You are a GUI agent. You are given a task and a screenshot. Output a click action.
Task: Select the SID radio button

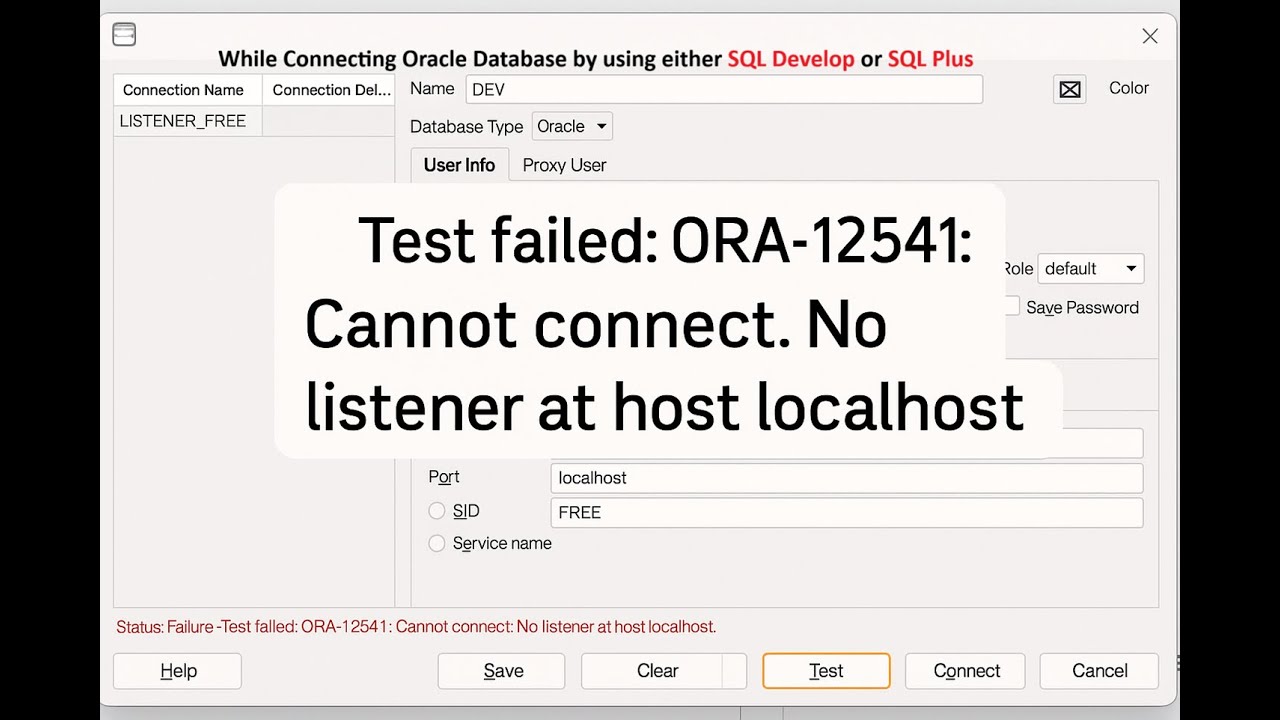437,511
